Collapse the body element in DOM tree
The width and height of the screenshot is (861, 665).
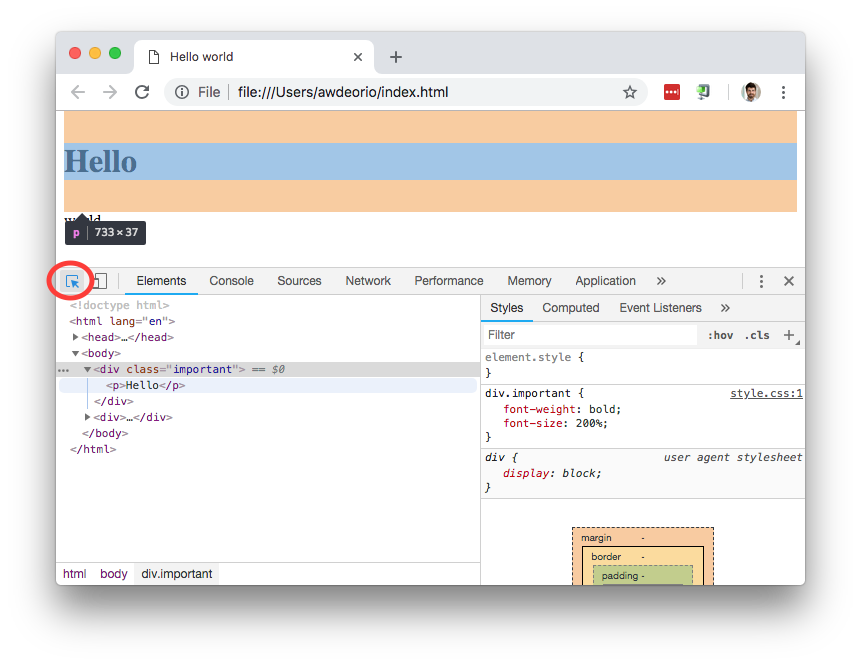[75, 354]
